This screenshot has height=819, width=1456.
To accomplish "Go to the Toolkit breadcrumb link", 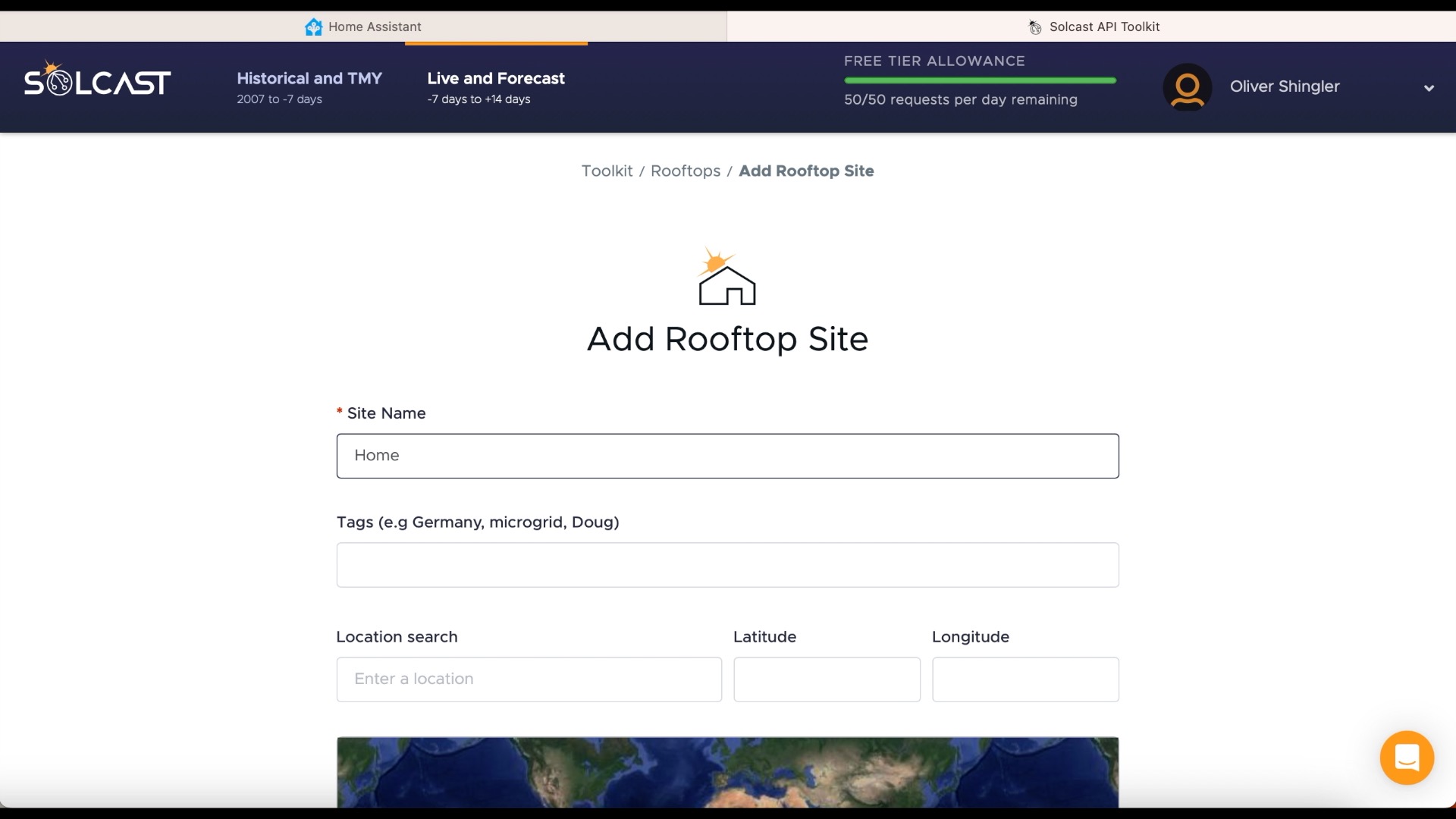I will 607,171.
